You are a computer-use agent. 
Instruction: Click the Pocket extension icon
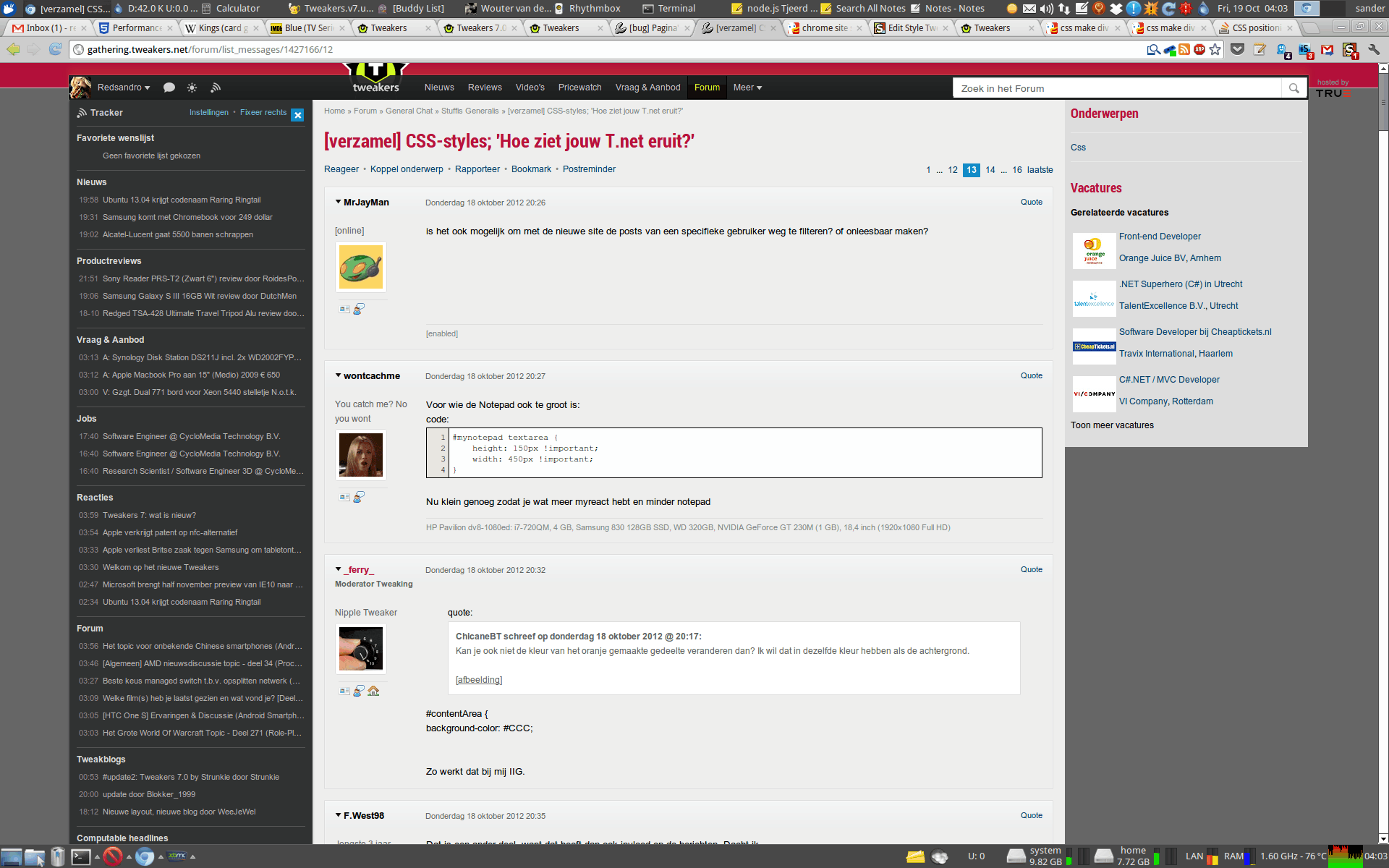pyautogui.click(x=1238, y=49)
